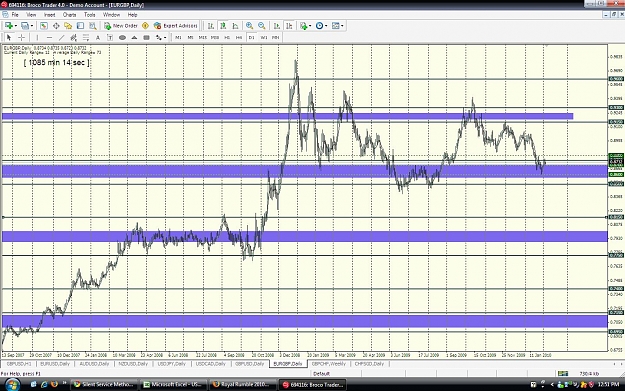Launch the yellow diamond MetaEditor icon
Viewport: 625px width, 391px height.
pos(145,26)
